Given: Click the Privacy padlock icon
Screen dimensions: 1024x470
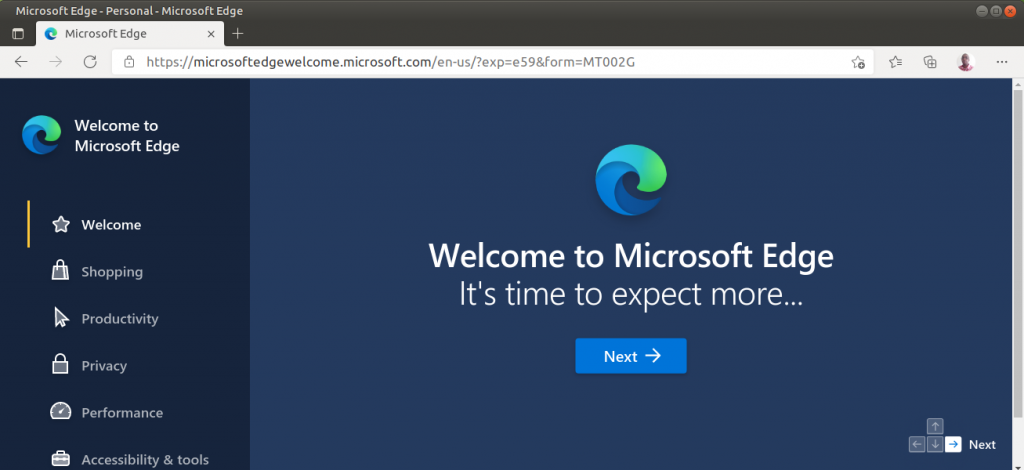Looking at the screenshot, I should [x=60, y=364].
